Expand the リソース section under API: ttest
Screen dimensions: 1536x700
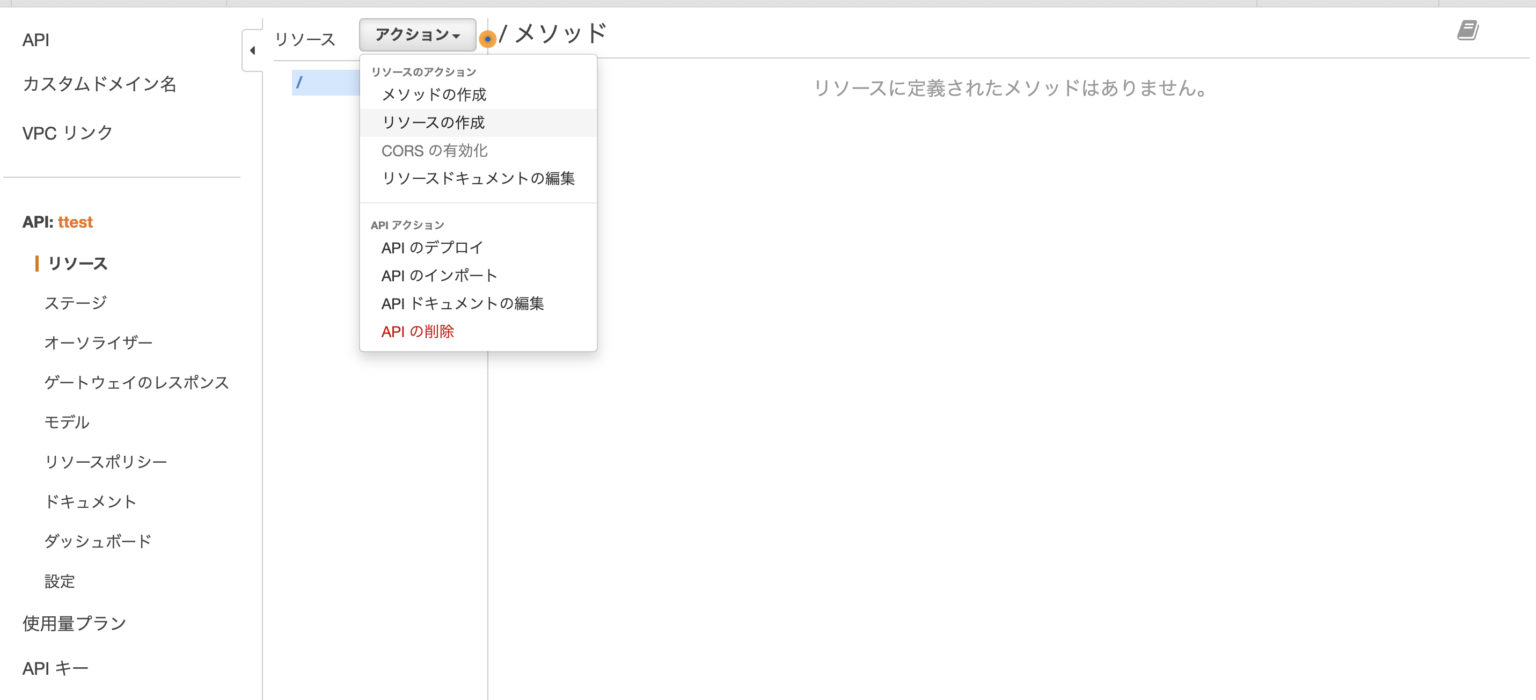pos(76,263)
